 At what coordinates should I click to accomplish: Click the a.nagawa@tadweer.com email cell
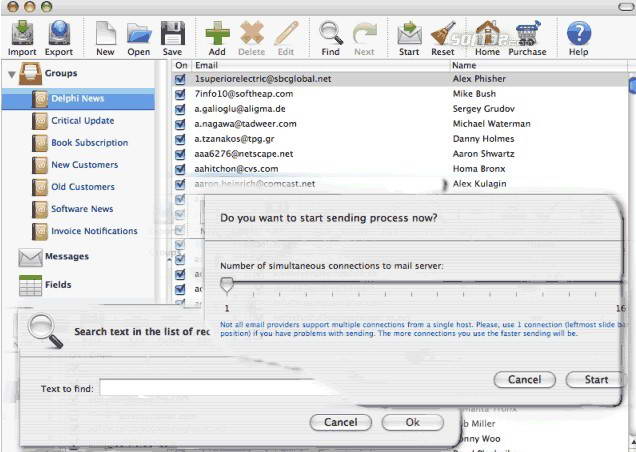tap(245, 124)
